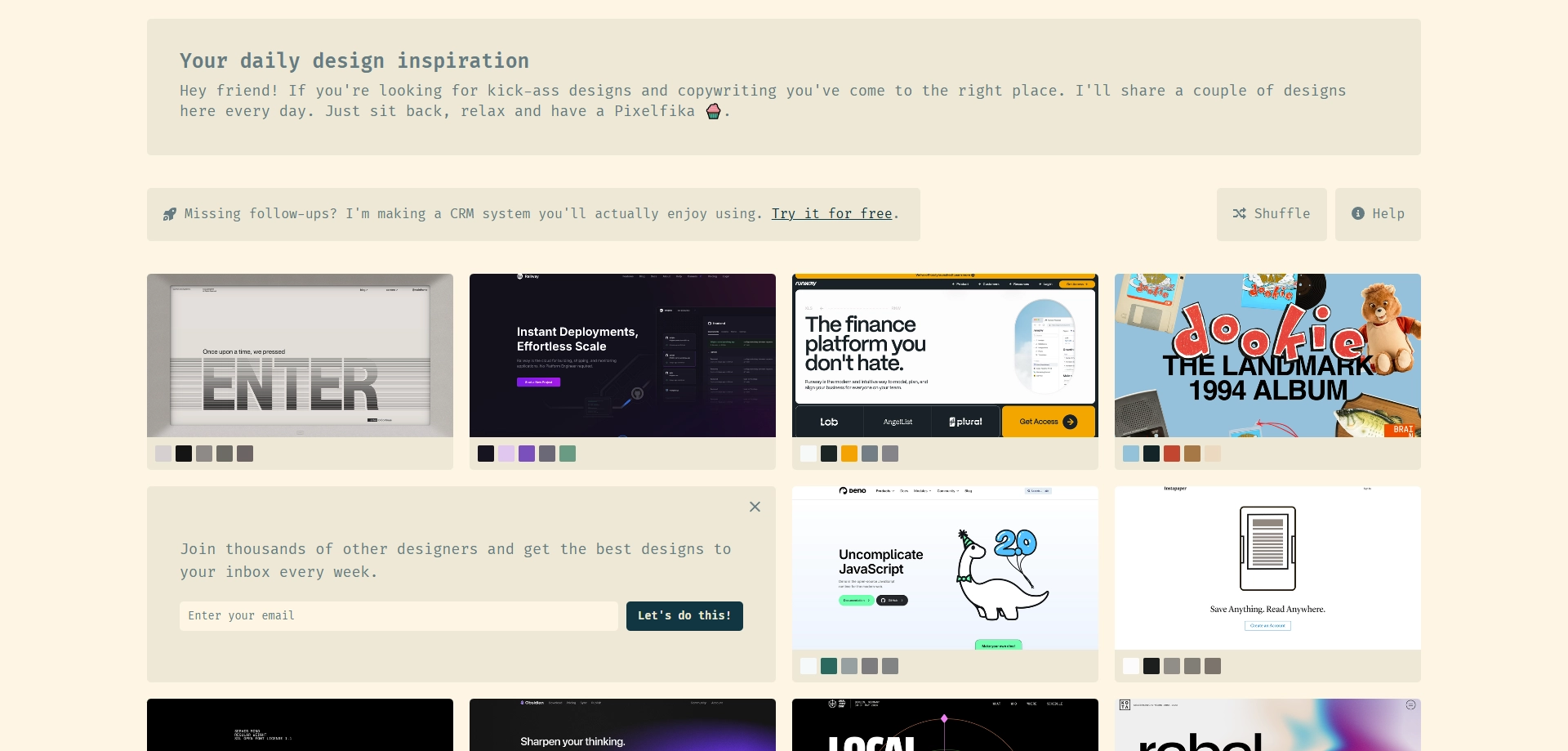
Task: Click the Shuffle icon above the gallery
Action: point(1240,214)
